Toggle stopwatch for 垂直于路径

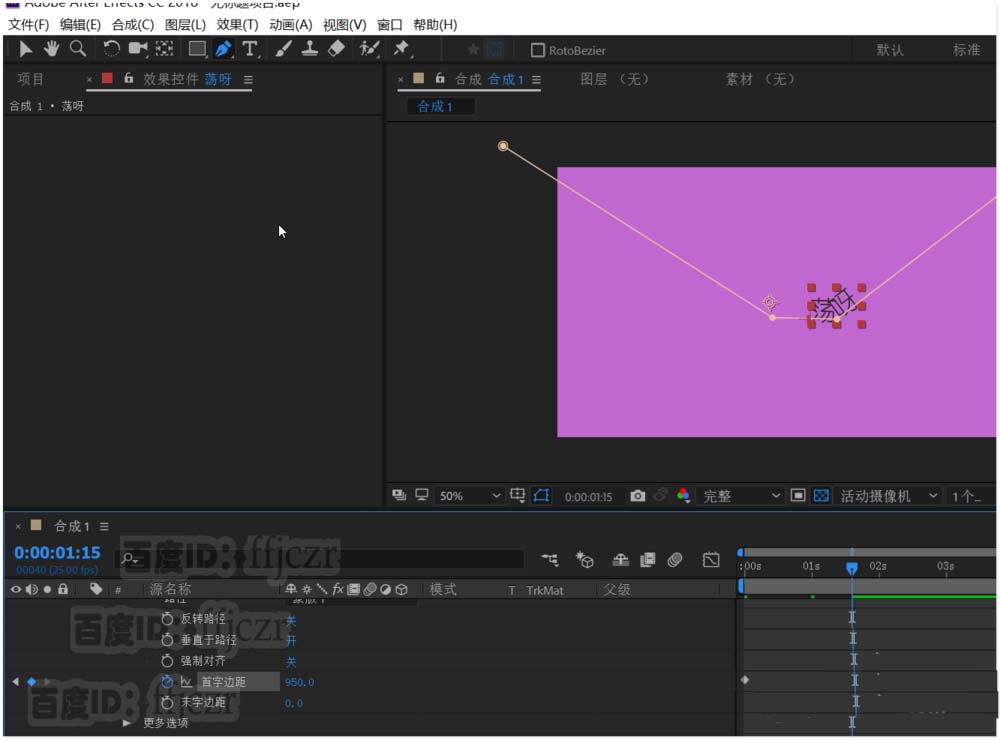pos(167,640)
